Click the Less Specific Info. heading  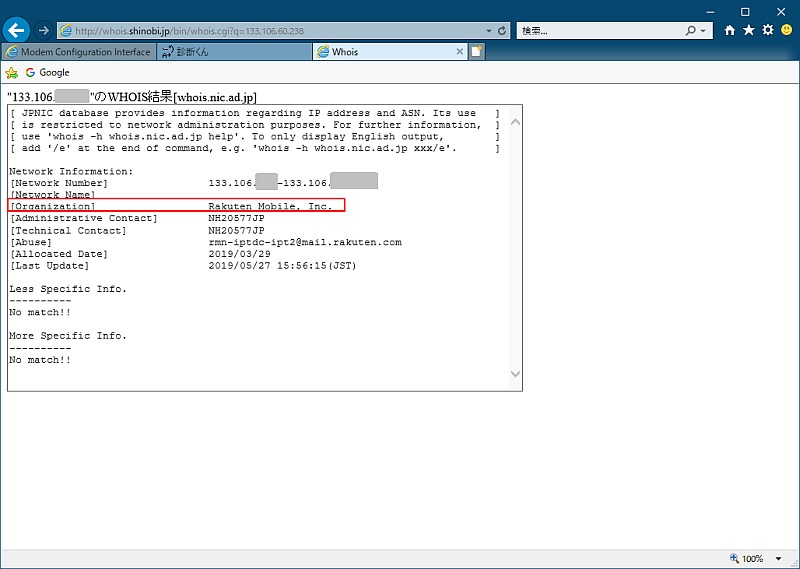tap(68, 289)
